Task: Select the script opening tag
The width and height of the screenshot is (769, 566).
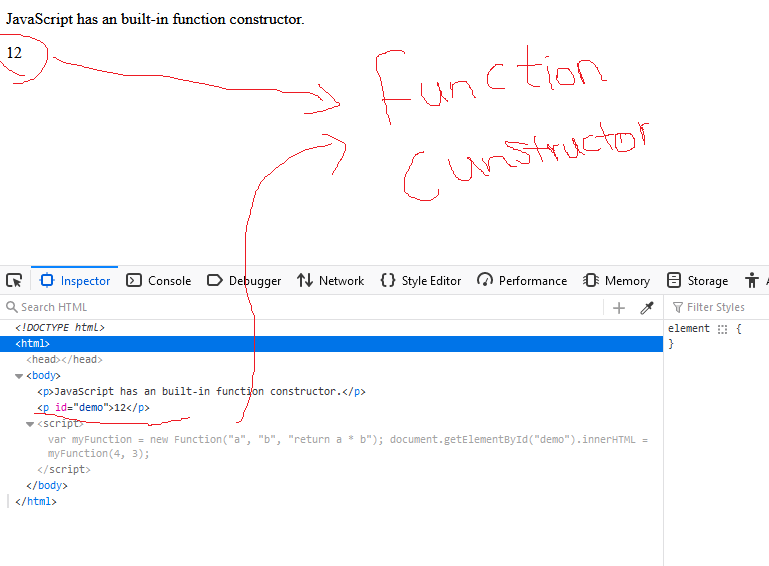Action: point(61,423)
